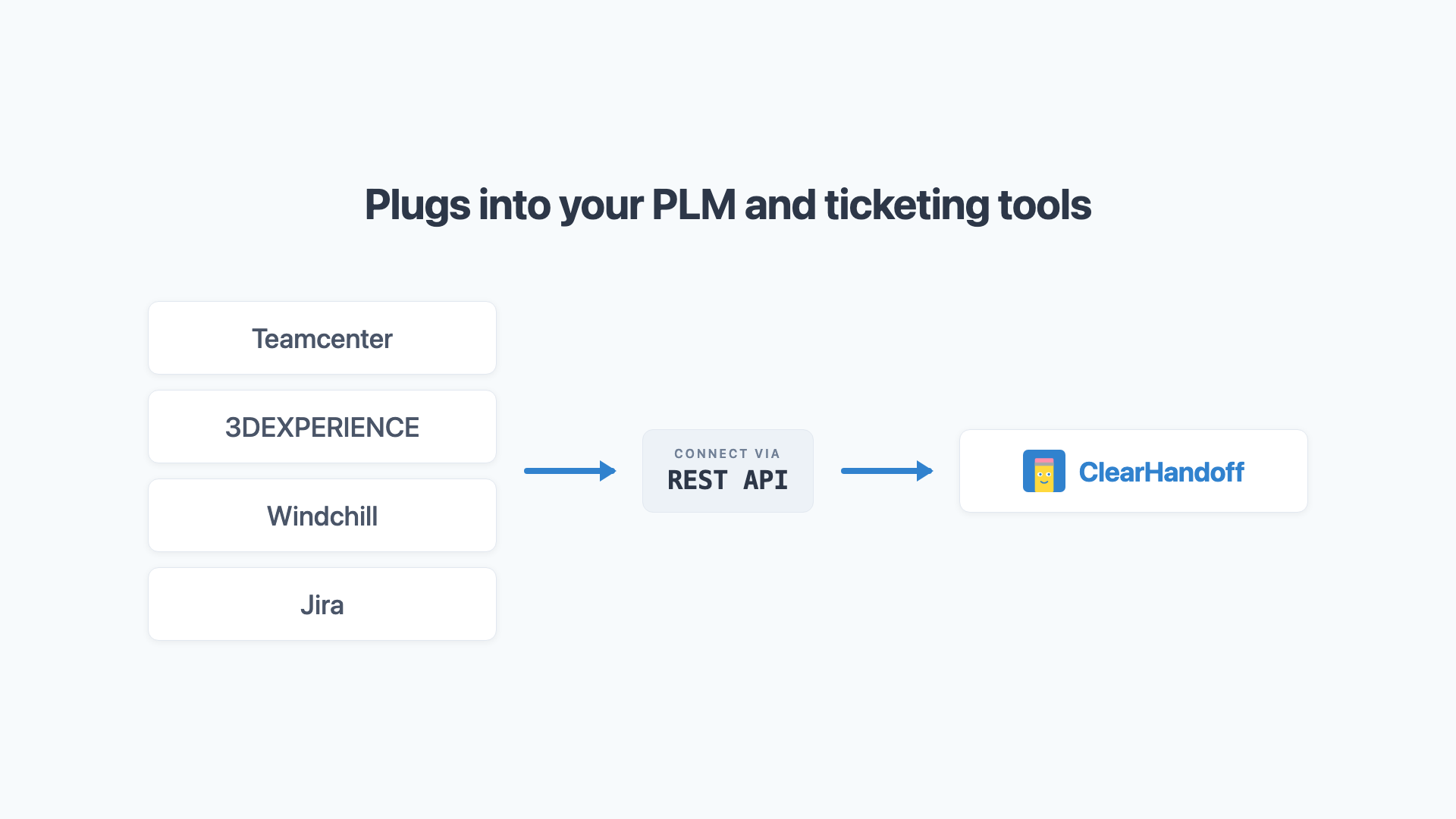Select the 3DEXPERIENCE card
This screenshot has width=1456, height=819.
[322, 427]
